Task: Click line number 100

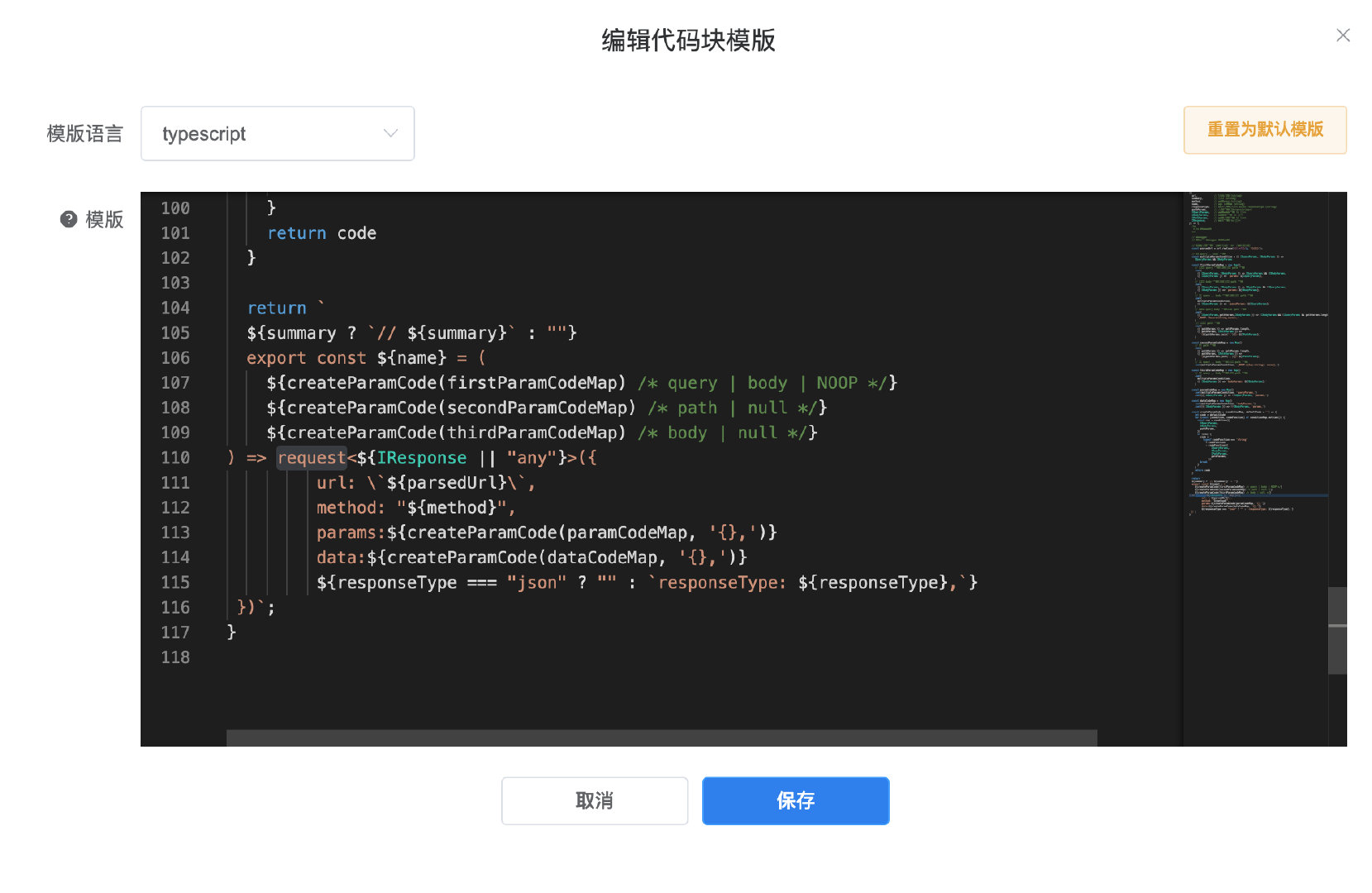Action: 175,208
